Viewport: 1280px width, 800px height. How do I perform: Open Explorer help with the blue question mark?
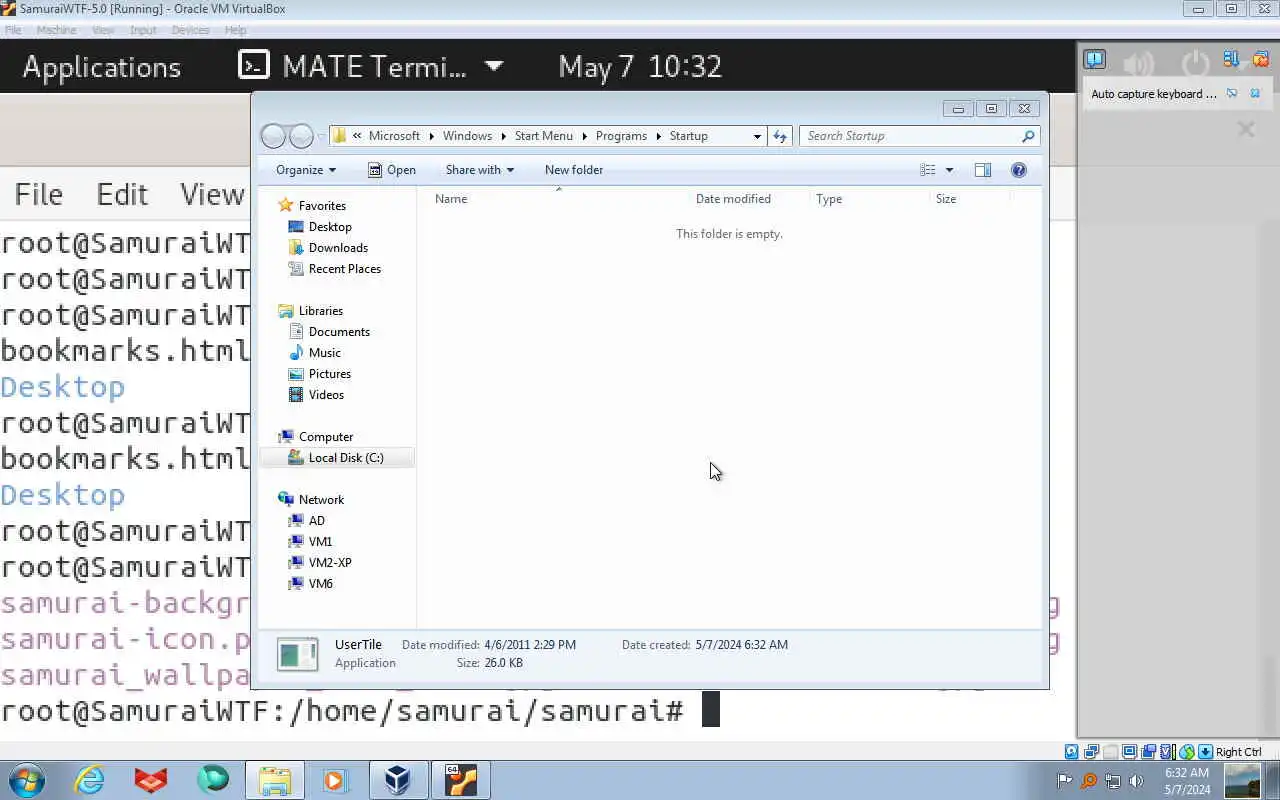coord(1019,170)
